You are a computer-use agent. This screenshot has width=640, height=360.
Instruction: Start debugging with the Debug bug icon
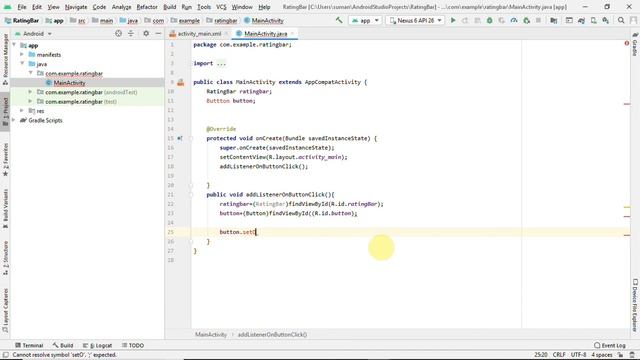click(489, 20)
